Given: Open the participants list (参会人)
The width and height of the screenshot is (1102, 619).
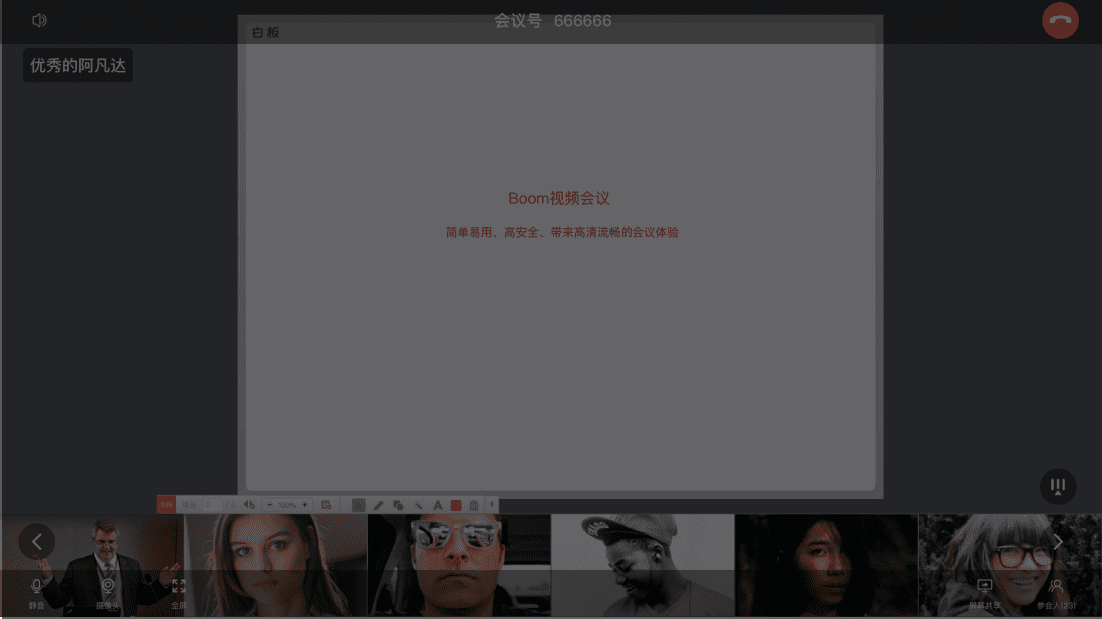Looking at the screenshot, I should click(1056, 591).
